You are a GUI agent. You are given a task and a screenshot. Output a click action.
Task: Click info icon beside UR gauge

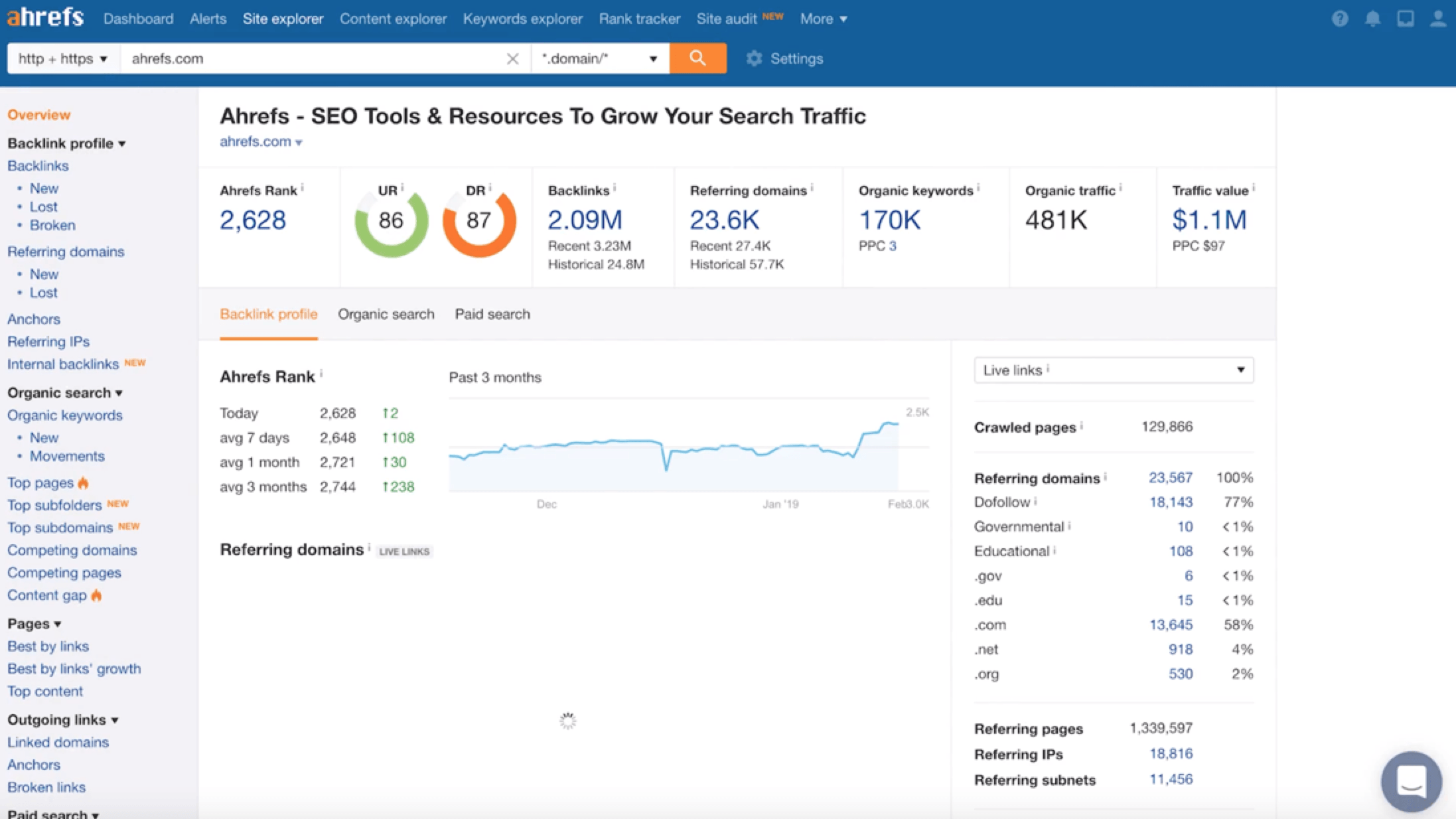click(x=402, y=188)
